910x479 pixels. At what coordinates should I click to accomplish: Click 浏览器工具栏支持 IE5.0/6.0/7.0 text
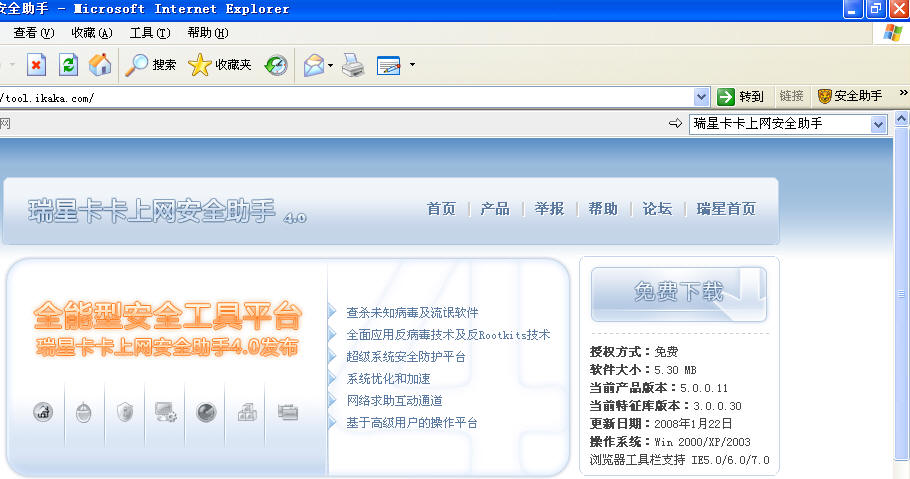point(679,460)
